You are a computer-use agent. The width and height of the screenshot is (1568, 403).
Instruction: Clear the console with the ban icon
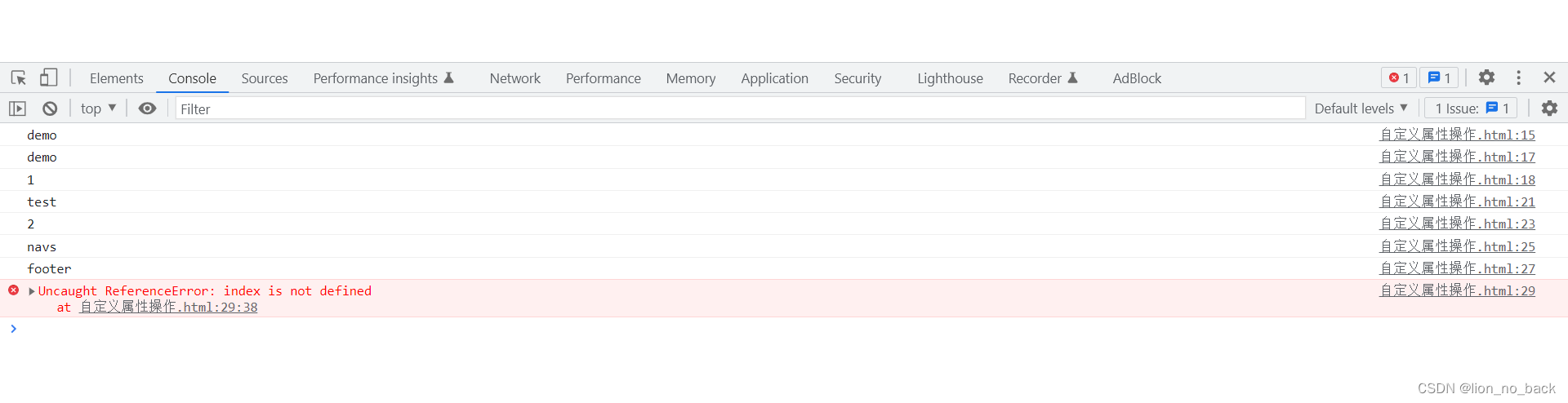point(50,108)
